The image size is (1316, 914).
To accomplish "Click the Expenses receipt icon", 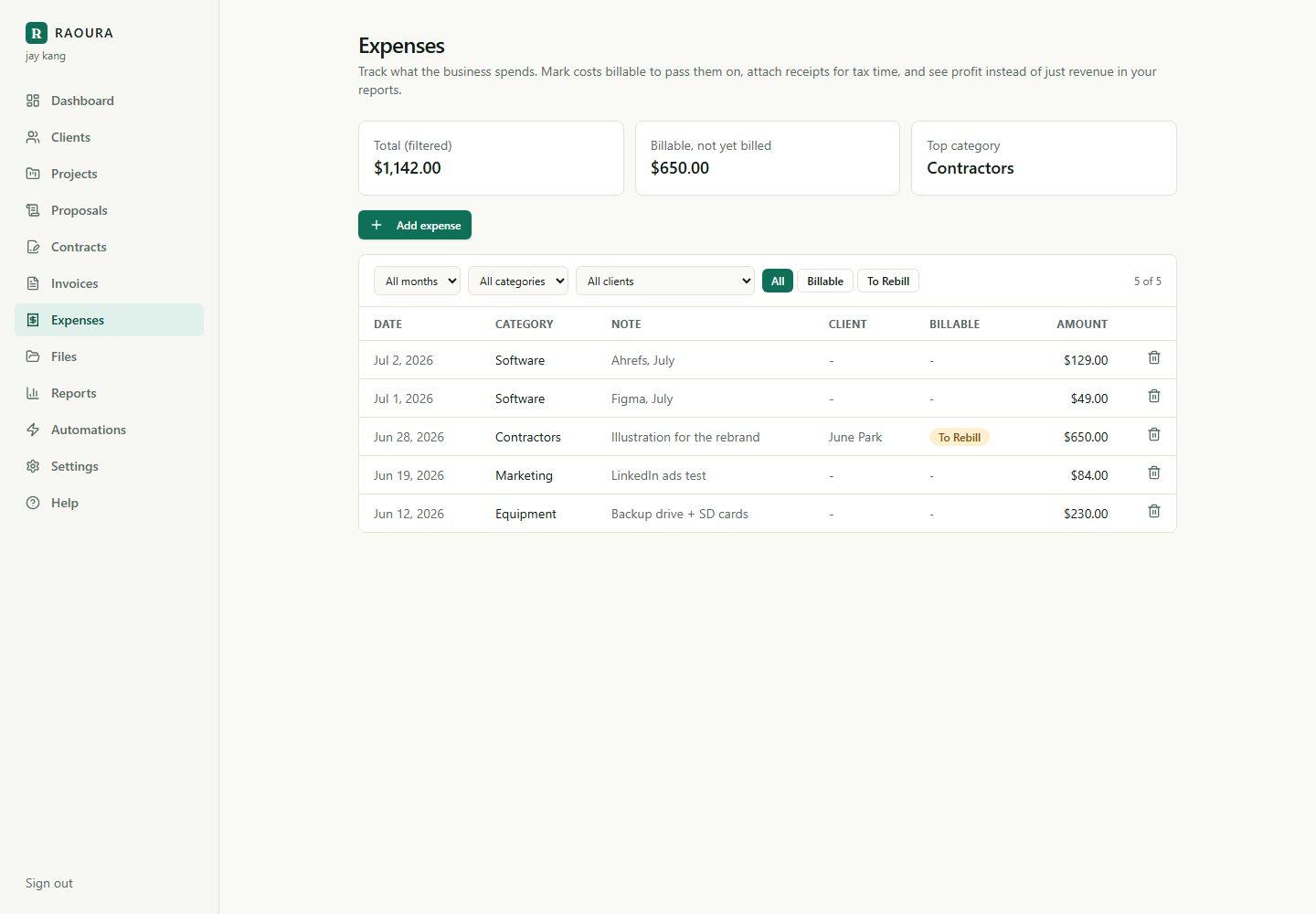I will pyautogui.click(x=33, y=320).
